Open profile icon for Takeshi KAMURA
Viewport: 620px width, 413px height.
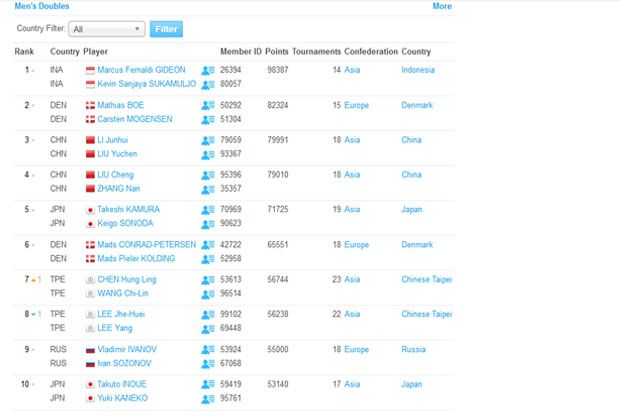(x=208, y=210)
